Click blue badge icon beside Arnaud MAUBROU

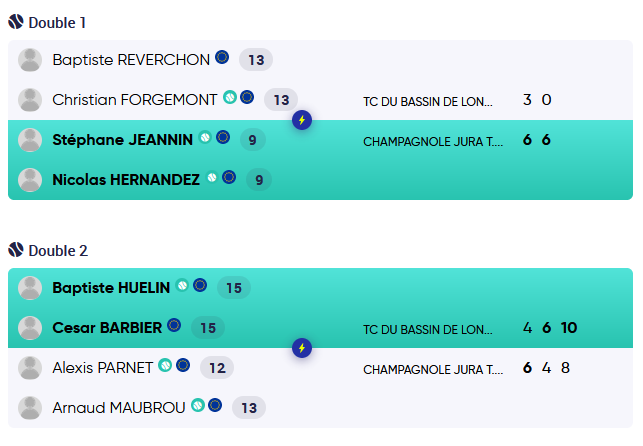pos(215,405)
